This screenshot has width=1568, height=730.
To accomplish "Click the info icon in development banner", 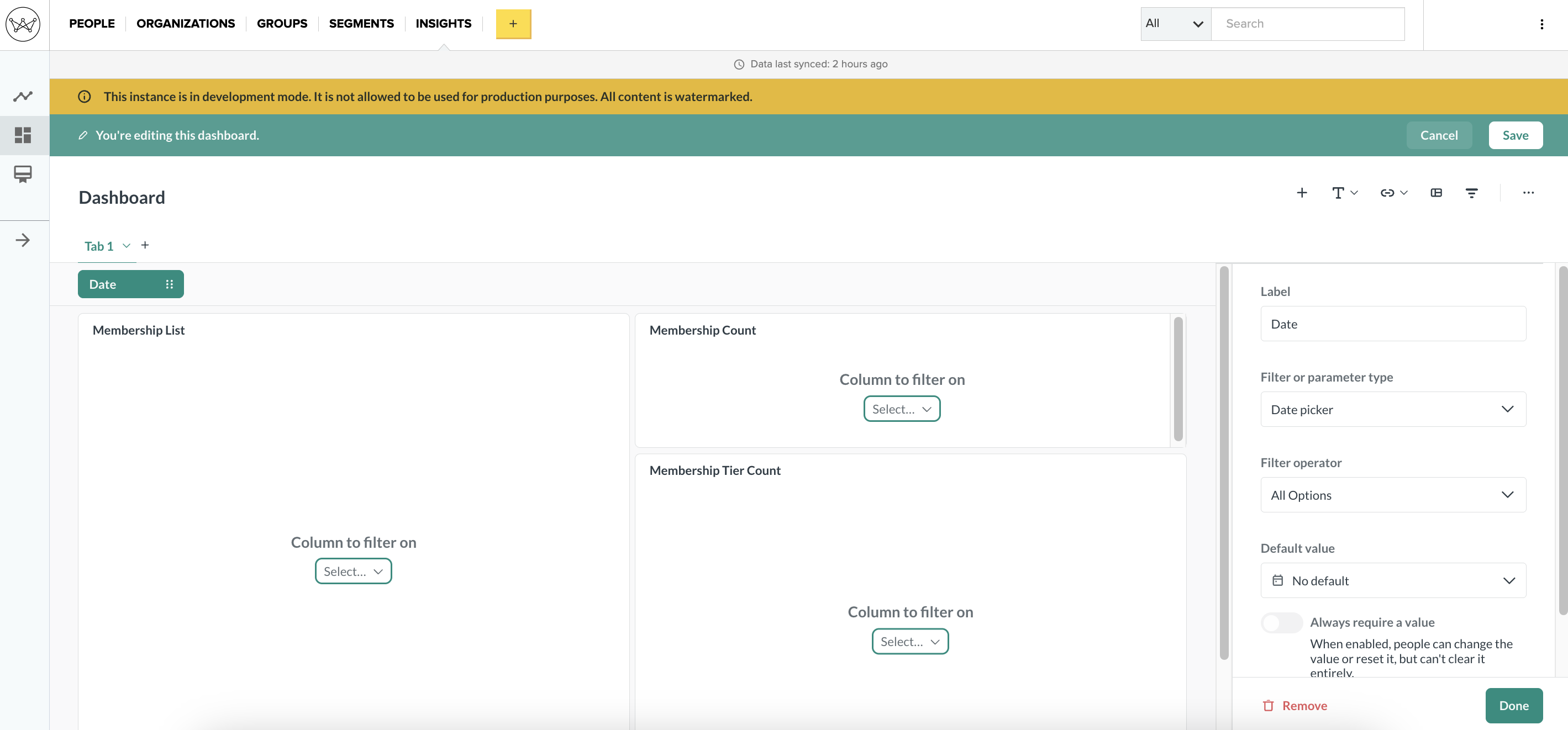I will 85,97.
